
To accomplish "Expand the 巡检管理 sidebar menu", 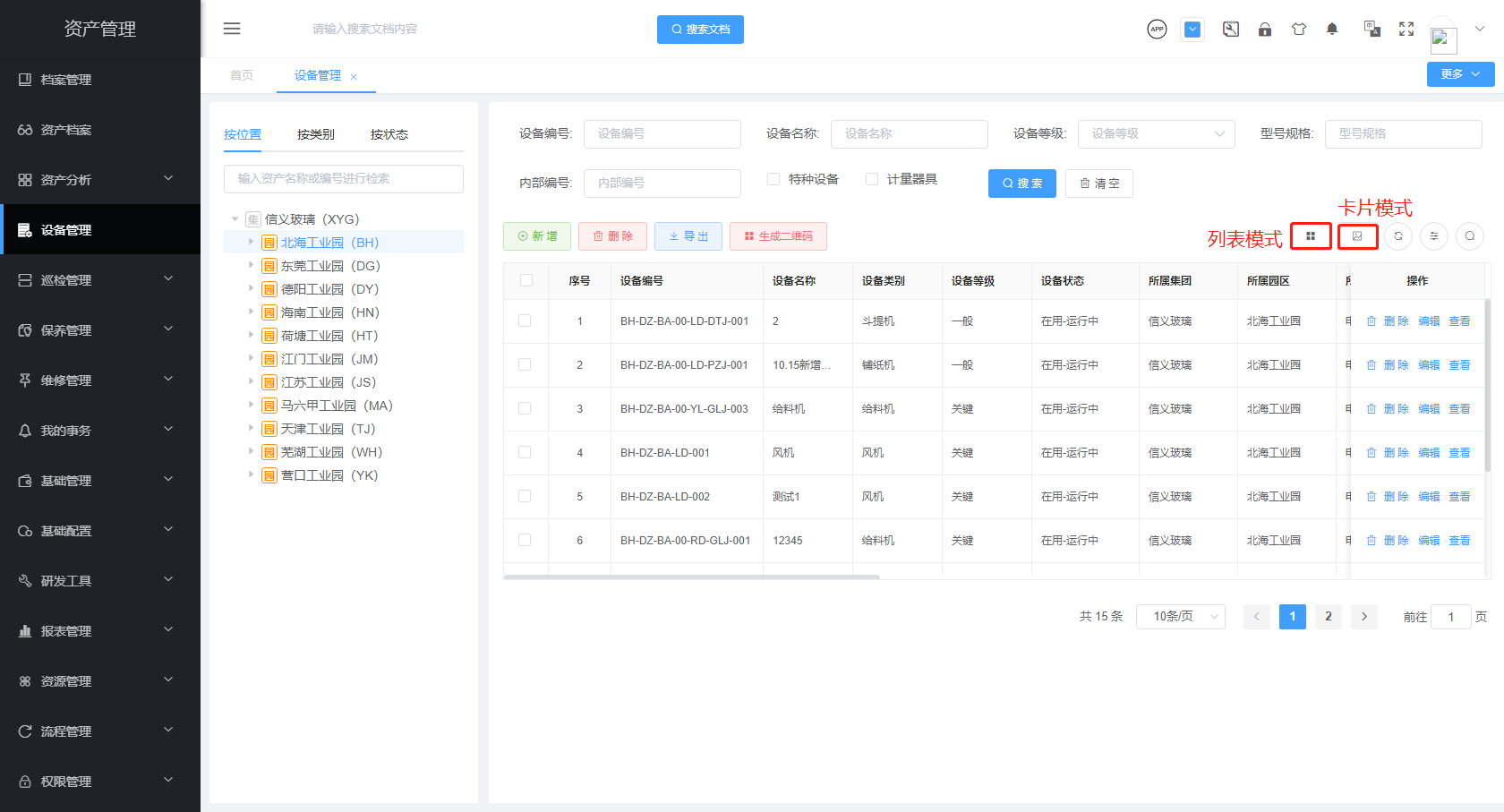I will [100, 280].
